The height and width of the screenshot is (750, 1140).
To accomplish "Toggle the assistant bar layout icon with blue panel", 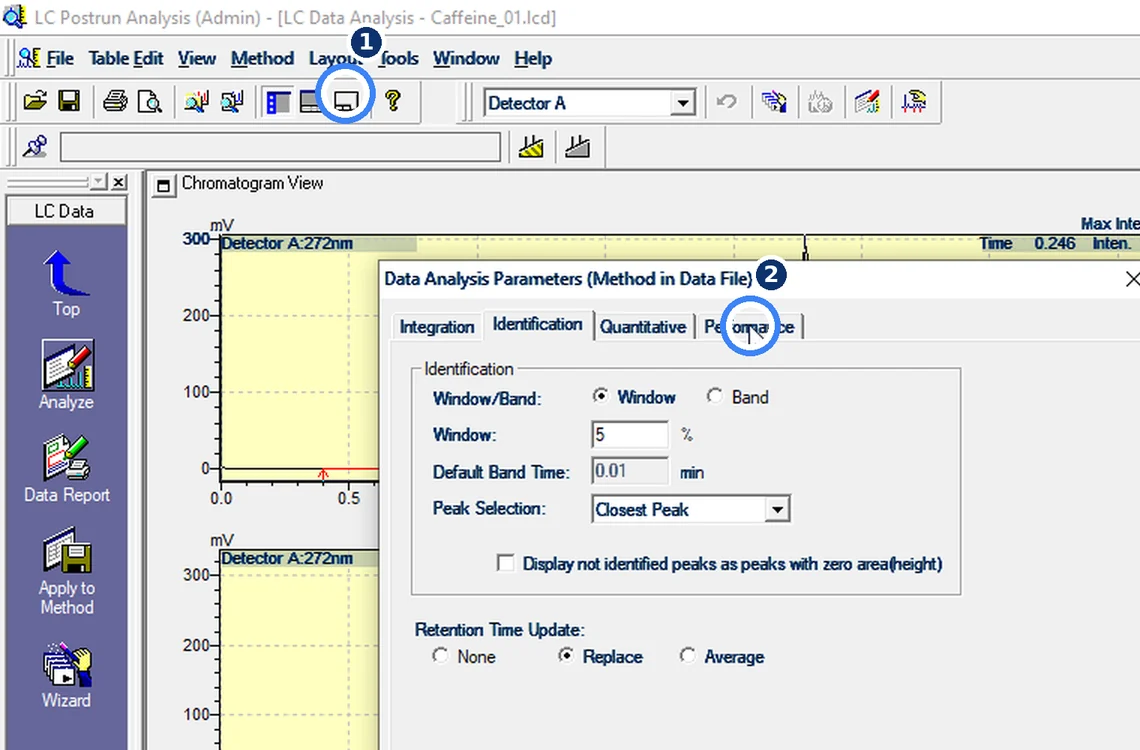I will [278, 101].
